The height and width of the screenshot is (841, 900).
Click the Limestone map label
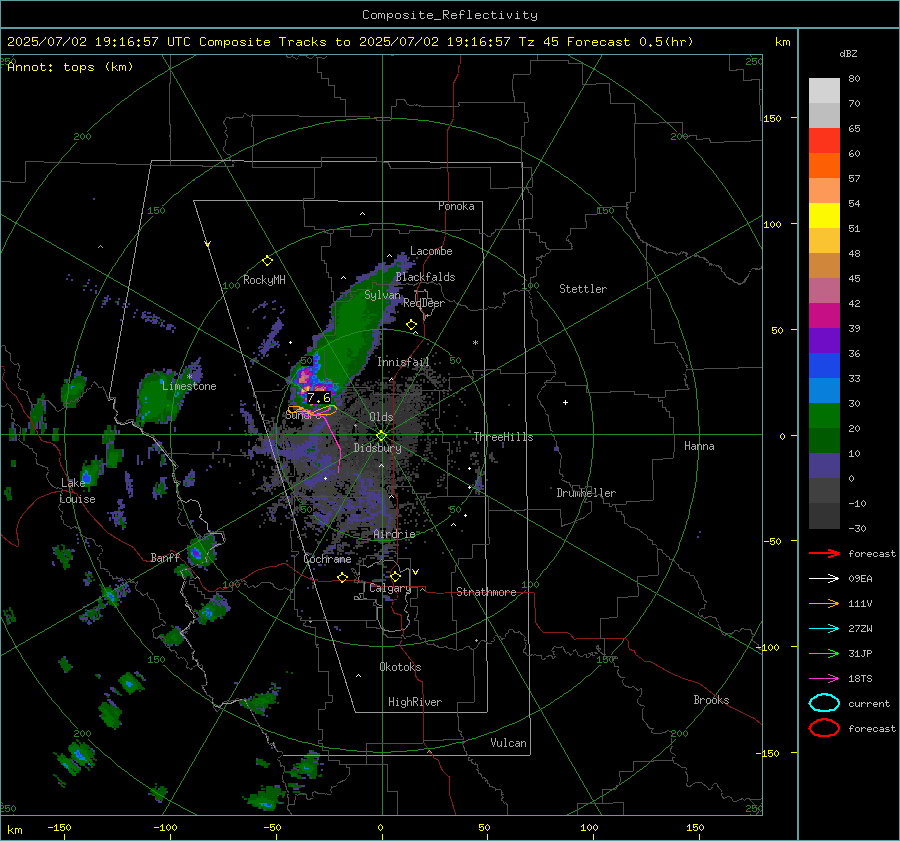[x=189, y=386]
